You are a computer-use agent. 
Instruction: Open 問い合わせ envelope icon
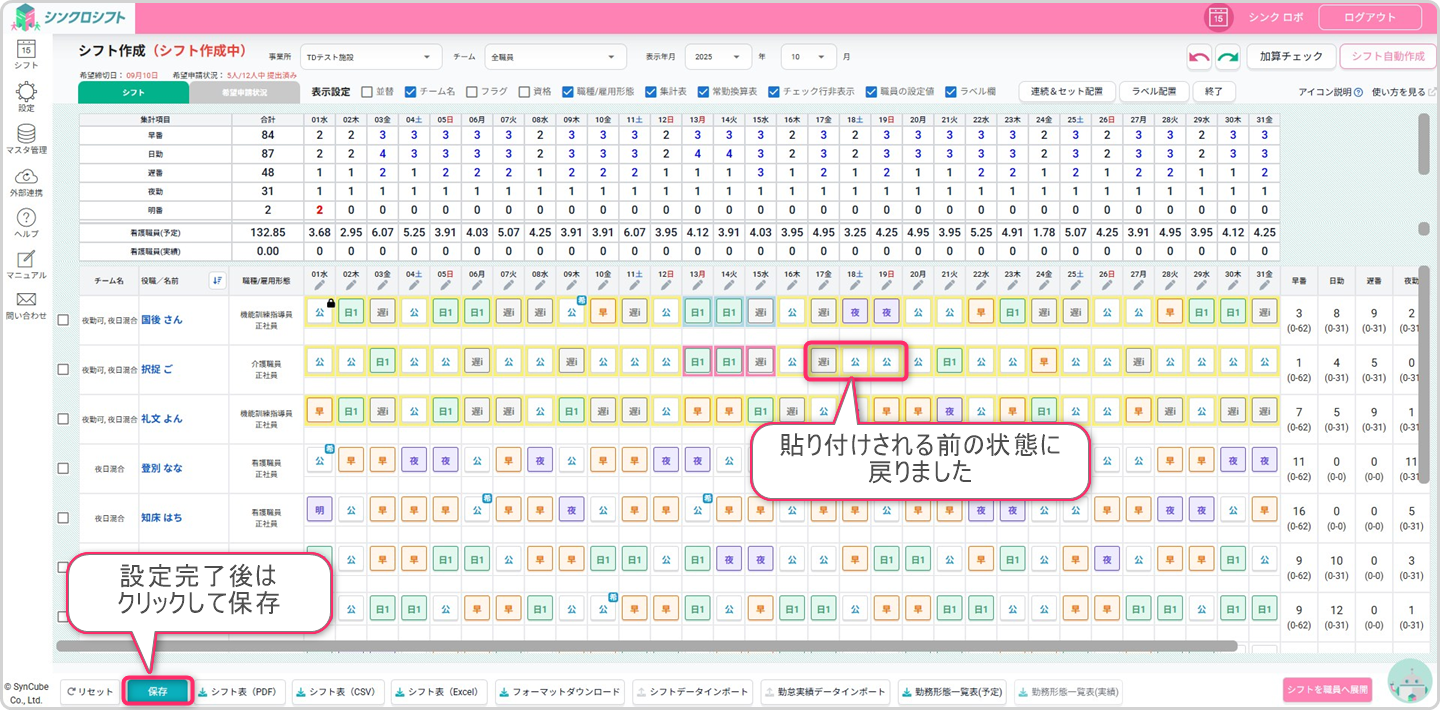click(x=26, y=302)
